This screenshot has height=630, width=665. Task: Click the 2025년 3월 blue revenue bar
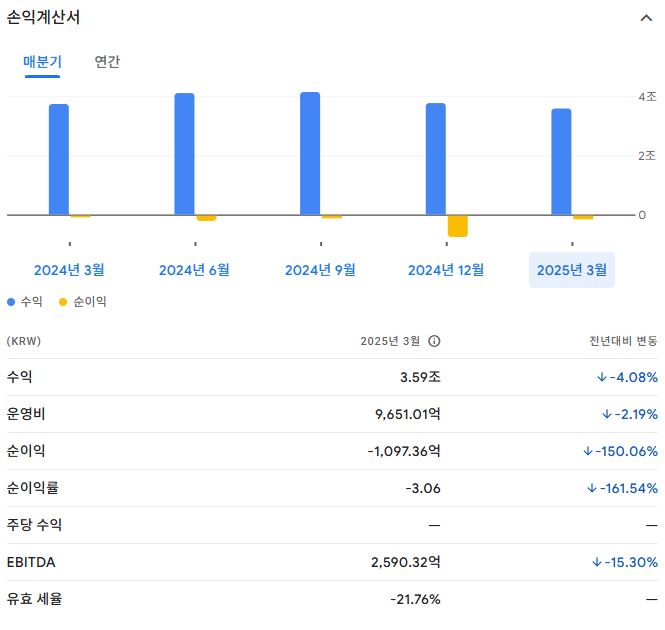pyautogui.click(x=561, y=162)
